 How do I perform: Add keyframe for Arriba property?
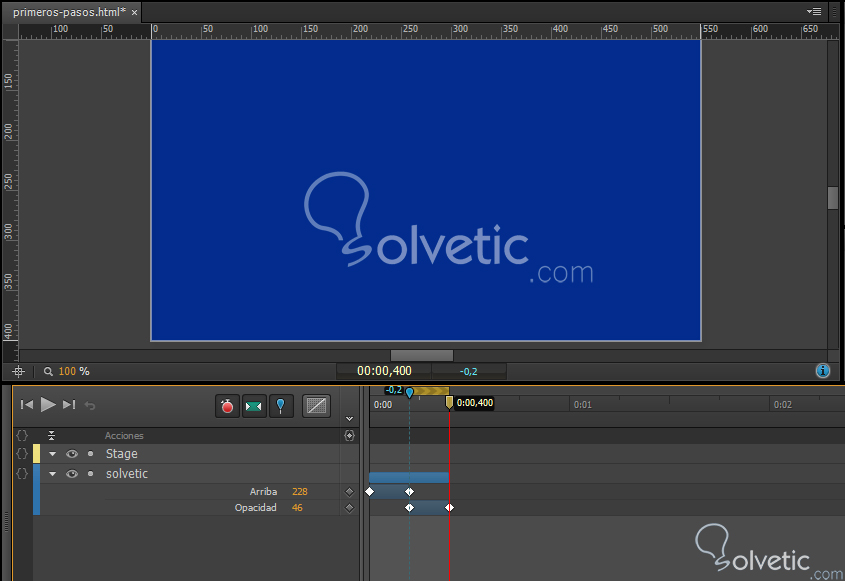coord(349,492)
